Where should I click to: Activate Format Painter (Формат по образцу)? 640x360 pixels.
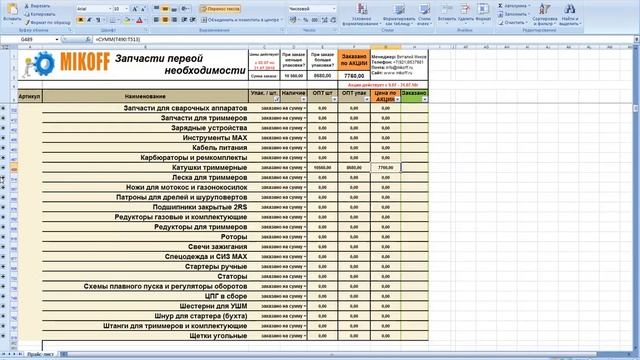(47, 22)
